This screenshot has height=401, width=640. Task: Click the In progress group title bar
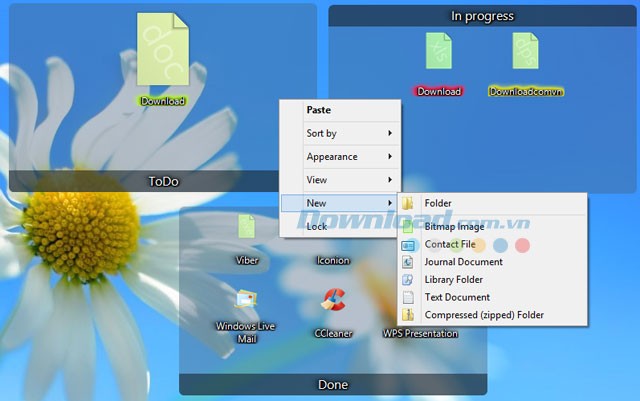(x=482, y=16)
